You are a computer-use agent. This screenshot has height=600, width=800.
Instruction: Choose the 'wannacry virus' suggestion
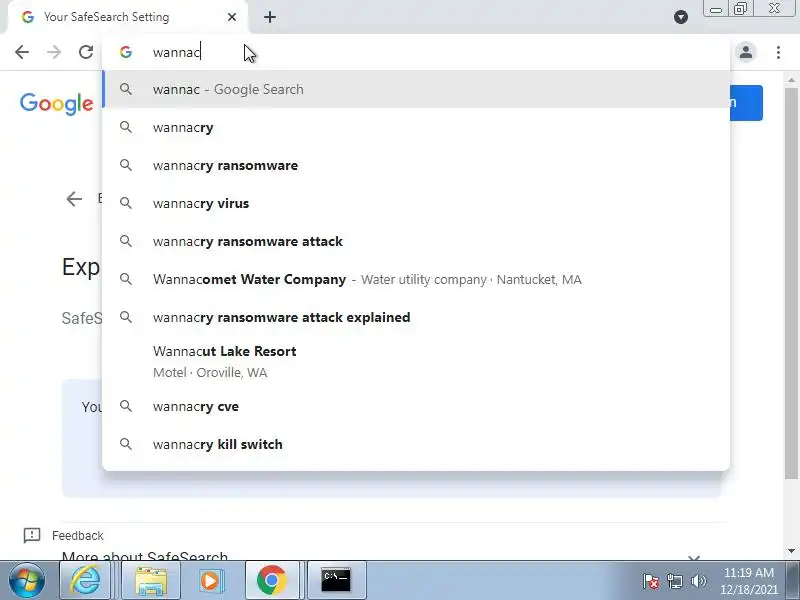click(416, 203)
